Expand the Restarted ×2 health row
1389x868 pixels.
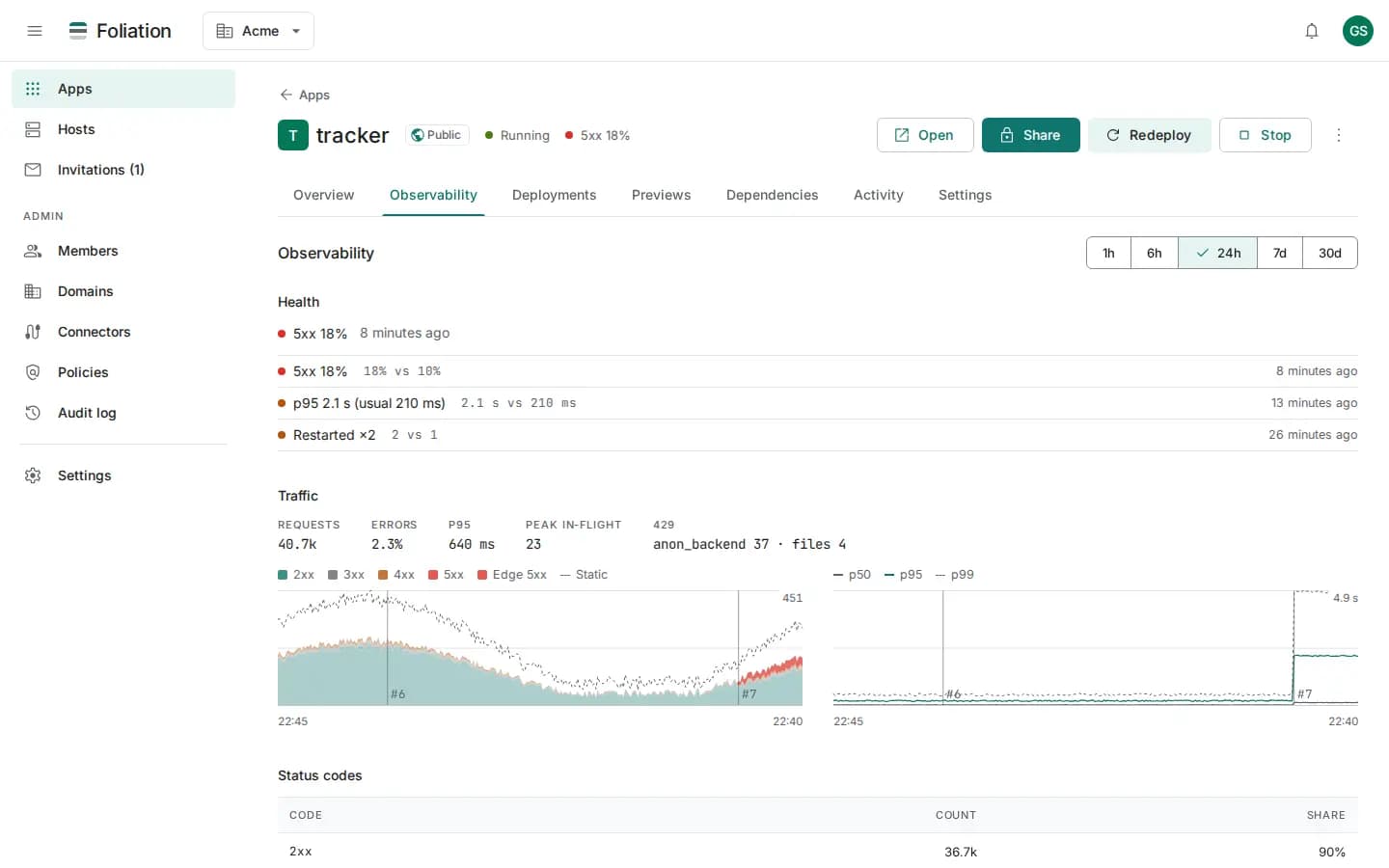click(818, 435)
